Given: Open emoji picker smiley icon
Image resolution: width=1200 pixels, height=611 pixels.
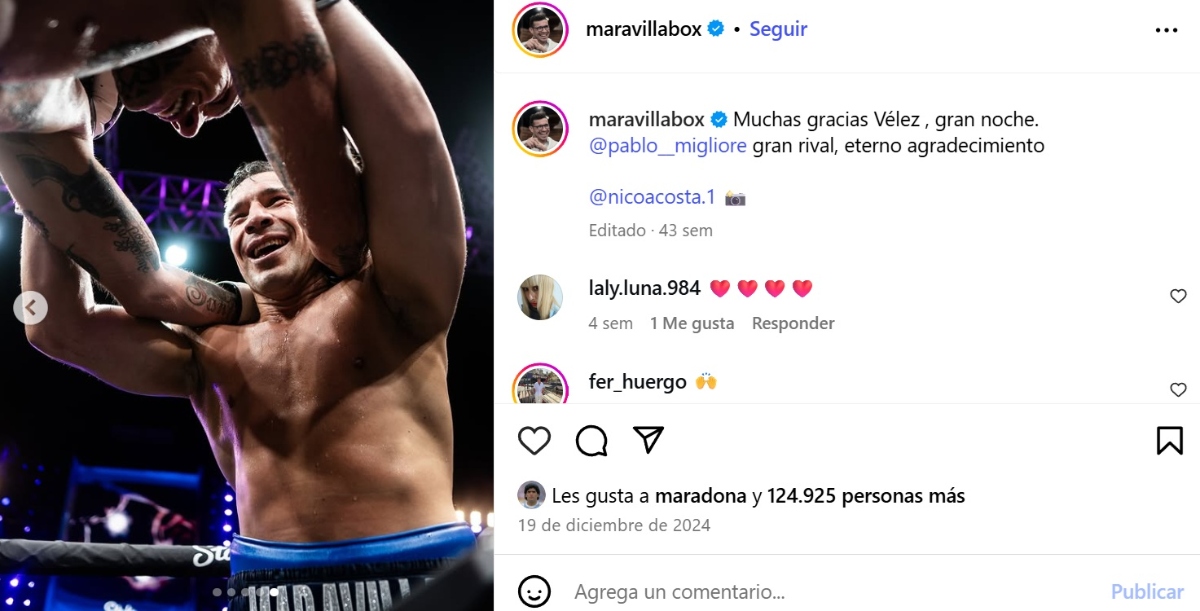Looking at the screenshot, I should [x=535, y=590].
